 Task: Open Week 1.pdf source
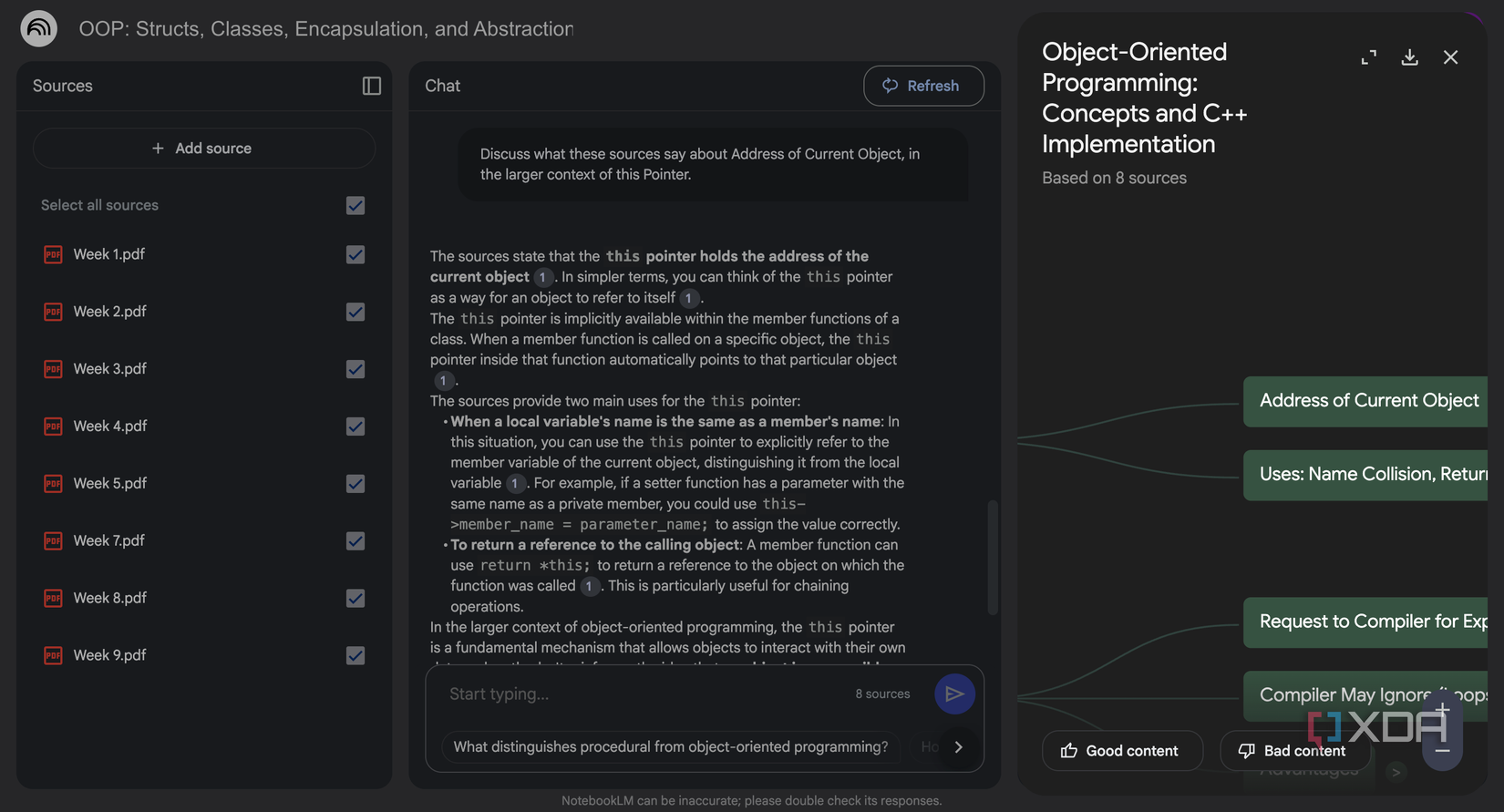coord(109,254)
